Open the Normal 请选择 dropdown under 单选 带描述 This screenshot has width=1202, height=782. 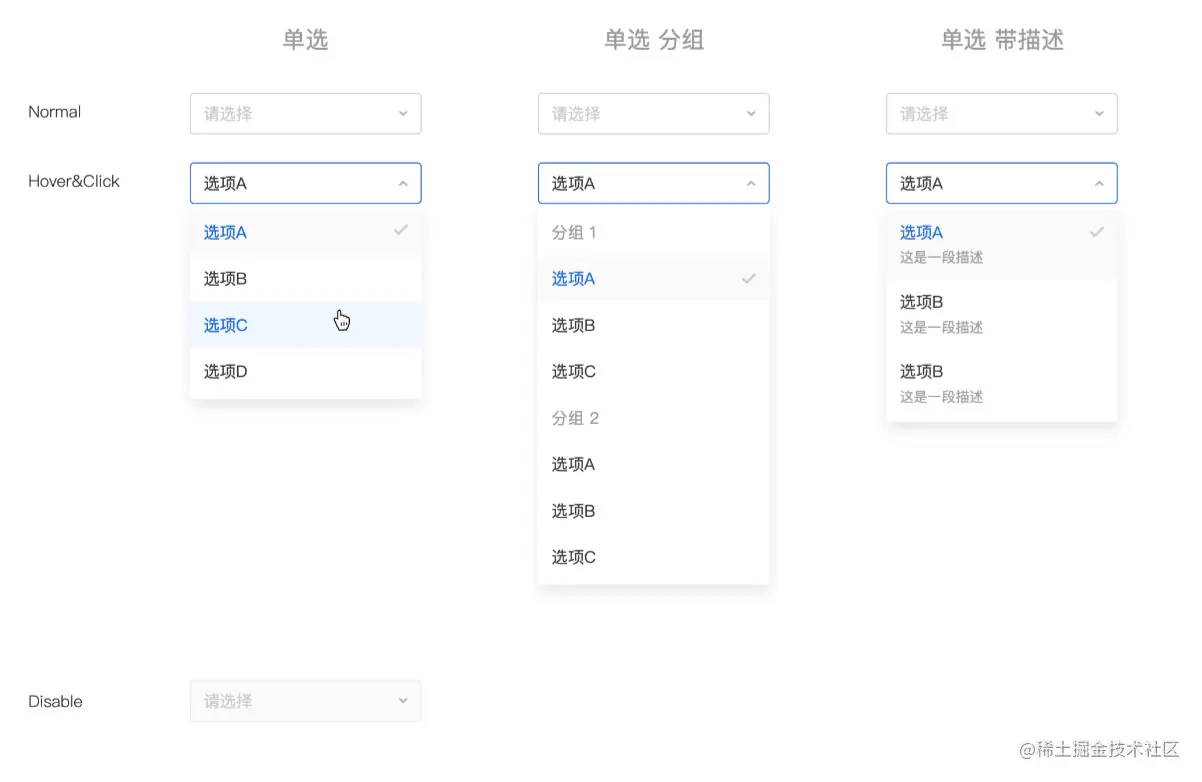(1001, 114)
